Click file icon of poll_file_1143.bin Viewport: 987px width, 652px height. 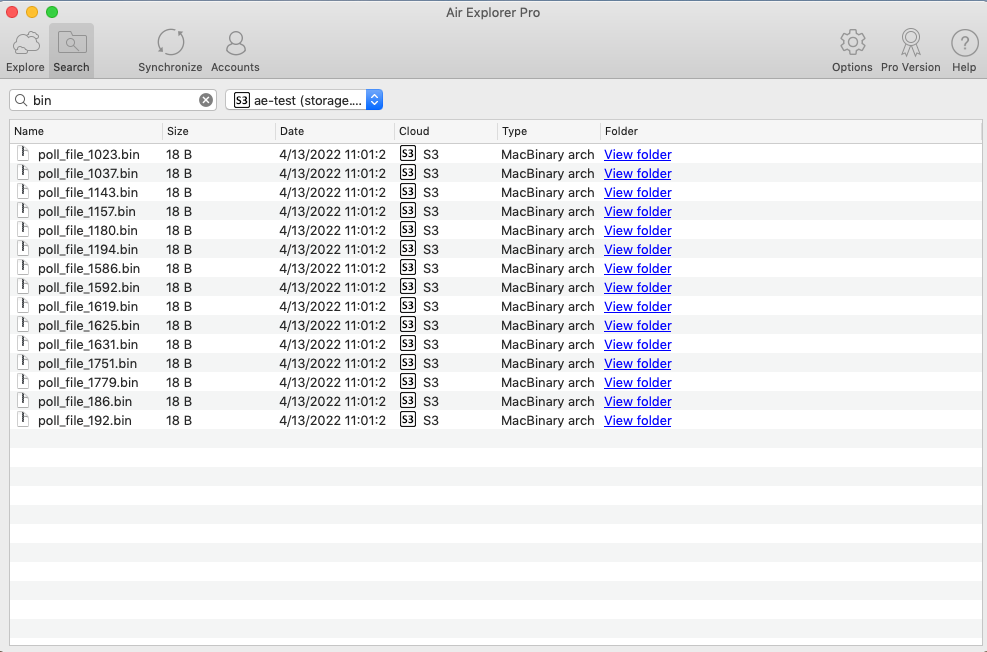(x=23, y=191)
